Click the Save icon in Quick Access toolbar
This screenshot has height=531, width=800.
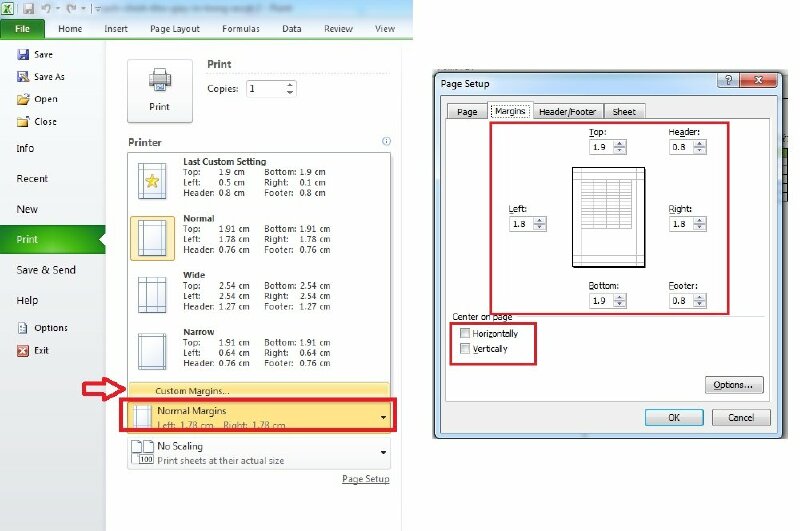pyautogui.click(x=29, y=8)
